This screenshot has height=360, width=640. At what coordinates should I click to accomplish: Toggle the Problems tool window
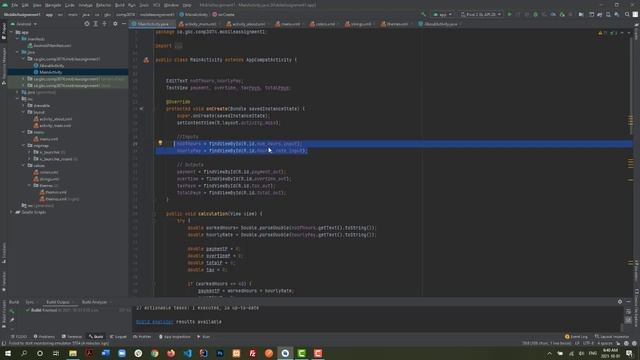44,337
